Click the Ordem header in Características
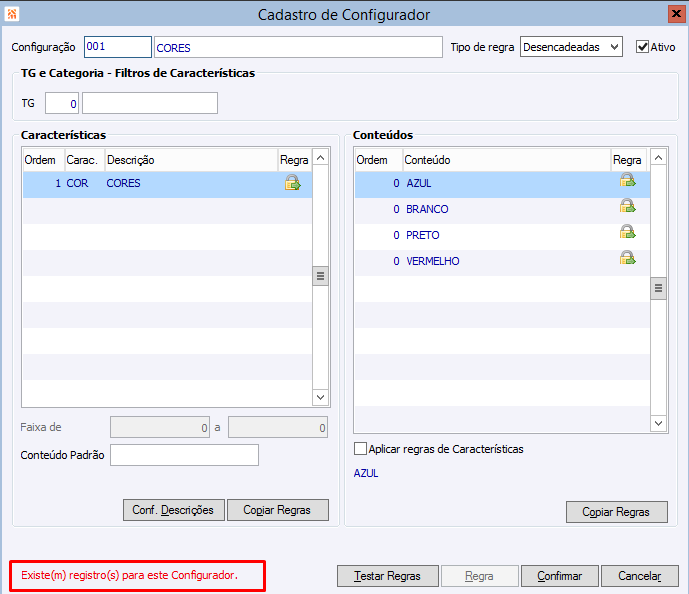 [43, 160]
